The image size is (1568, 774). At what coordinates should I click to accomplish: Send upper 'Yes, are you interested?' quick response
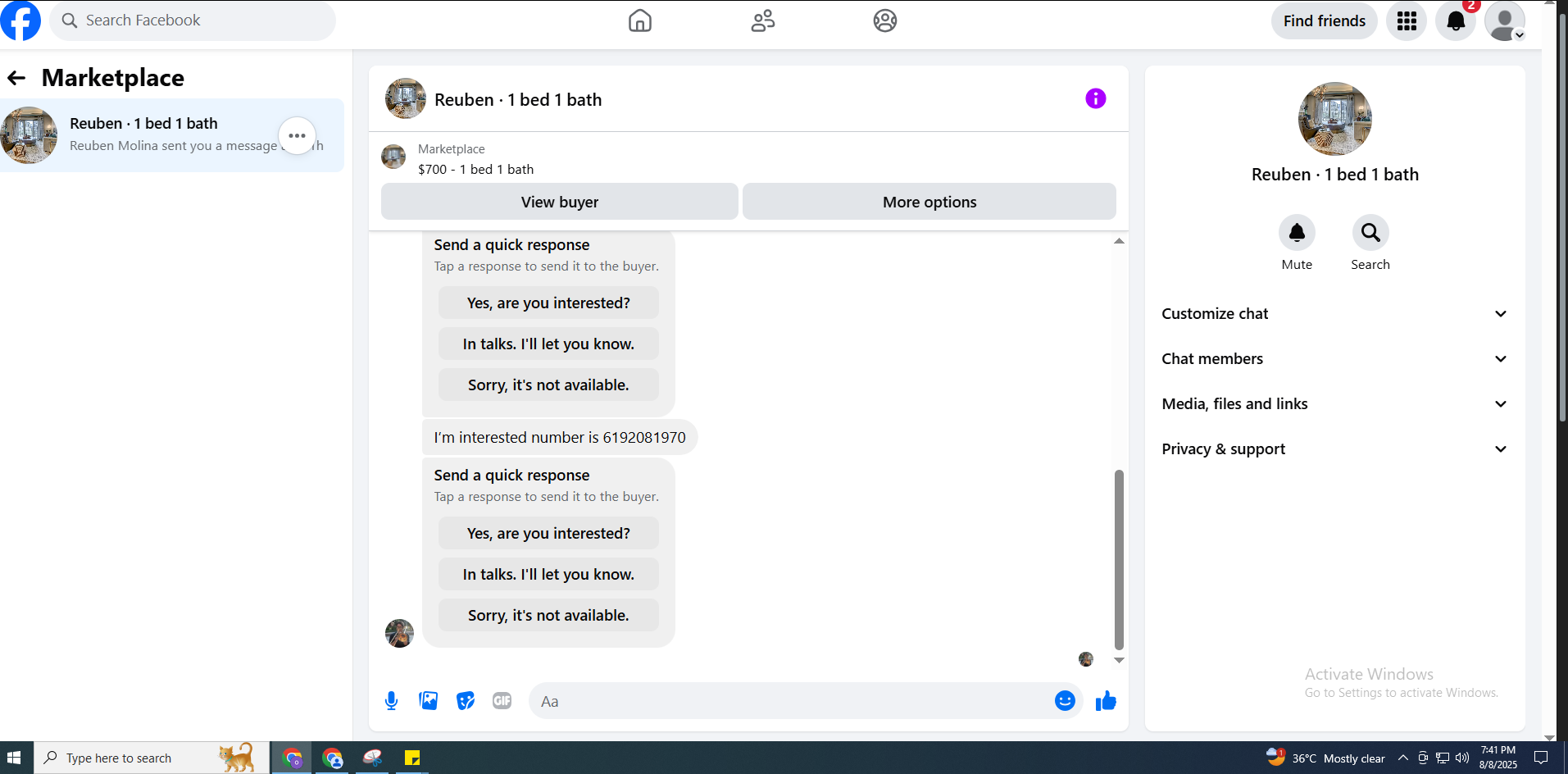point(548,303)
